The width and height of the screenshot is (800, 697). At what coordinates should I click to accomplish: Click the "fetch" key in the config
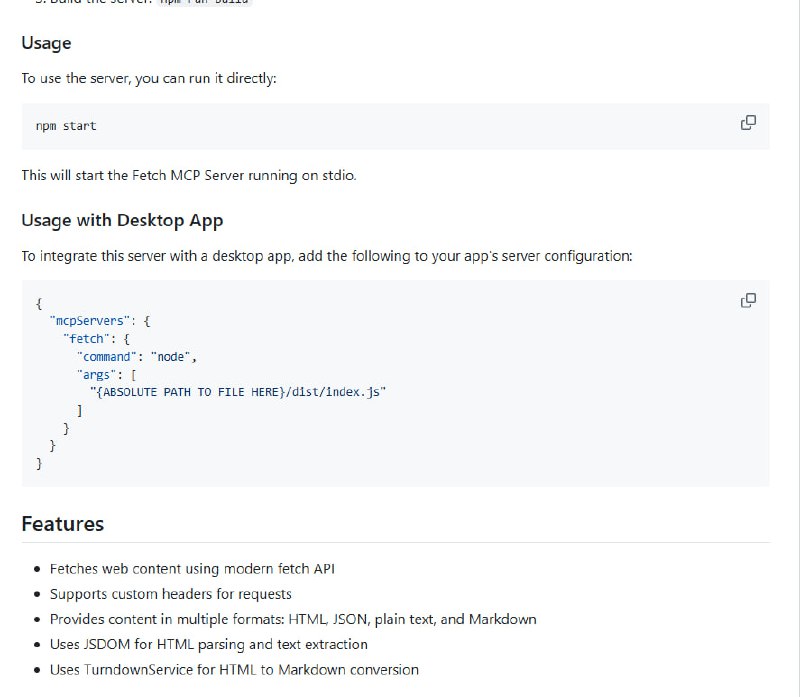[87, 339]
